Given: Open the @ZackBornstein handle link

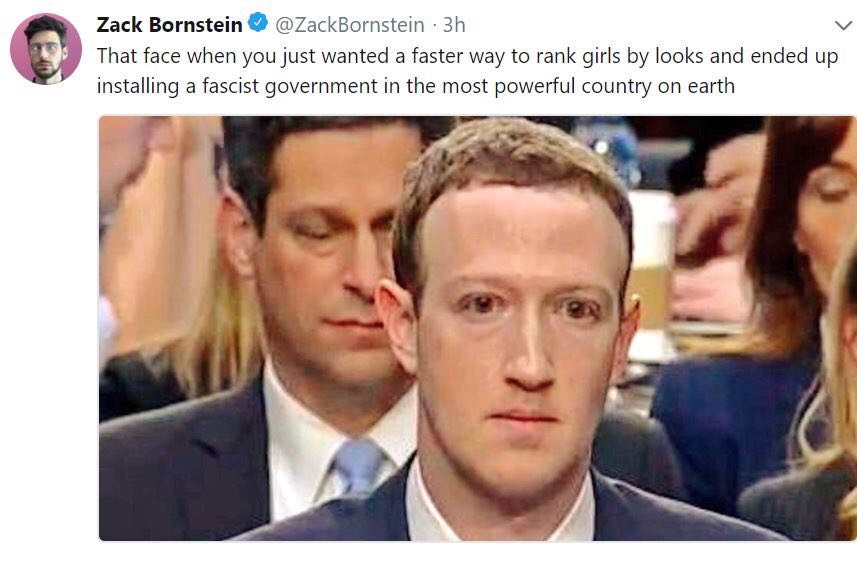Looking at the screenshot, I should click(350, 25).
